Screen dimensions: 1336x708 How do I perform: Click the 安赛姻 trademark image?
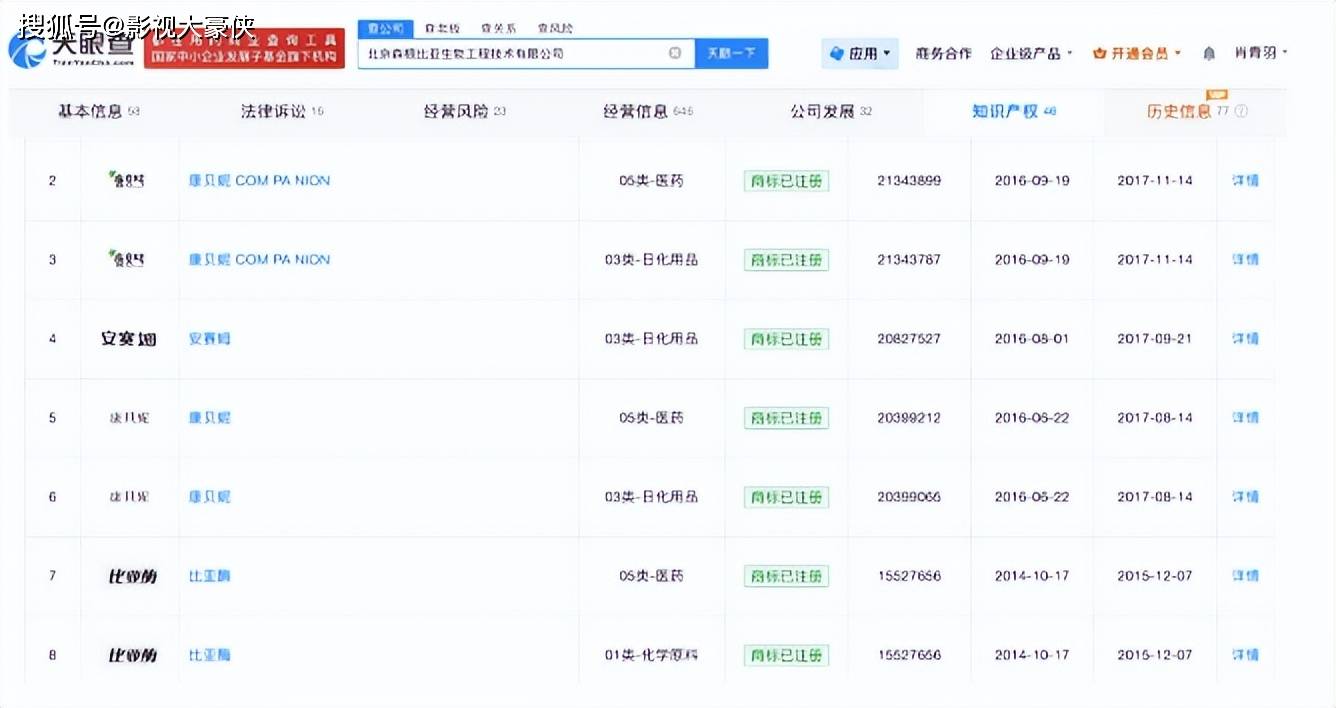(128, 338)
